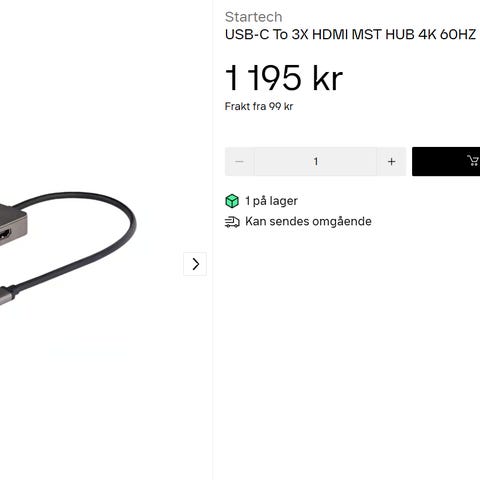
Task: Click the 1 195 kr price
Action: point(284,78)
